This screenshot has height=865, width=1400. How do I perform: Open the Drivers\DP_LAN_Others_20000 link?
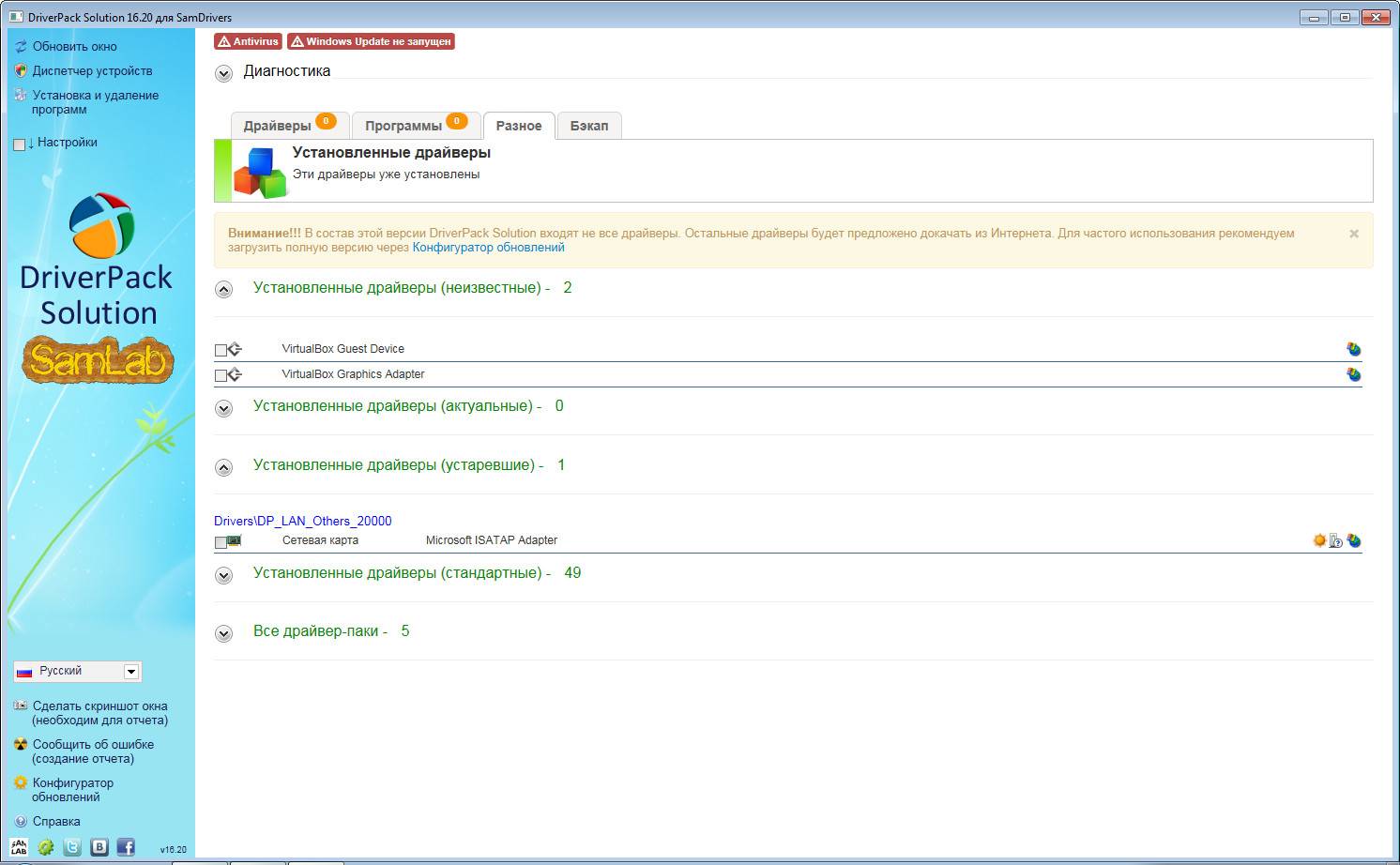point(303,521)
